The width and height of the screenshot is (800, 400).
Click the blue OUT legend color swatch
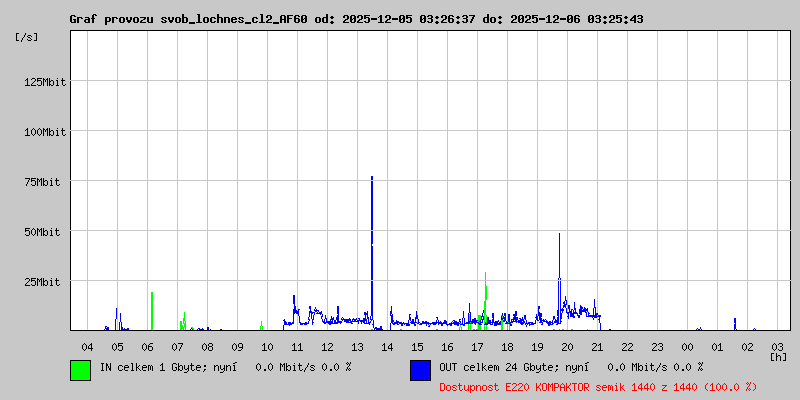(x=420, y=370)
